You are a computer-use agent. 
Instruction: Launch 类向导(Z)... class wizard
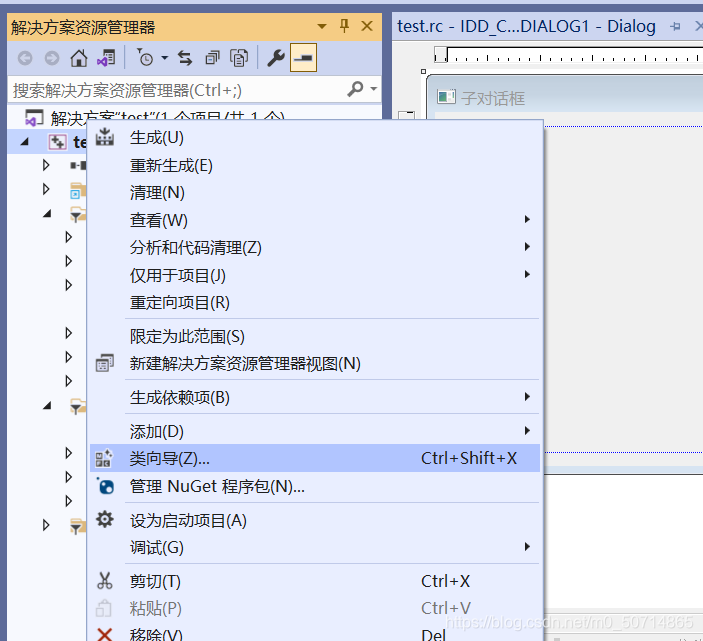click(314, 458)
